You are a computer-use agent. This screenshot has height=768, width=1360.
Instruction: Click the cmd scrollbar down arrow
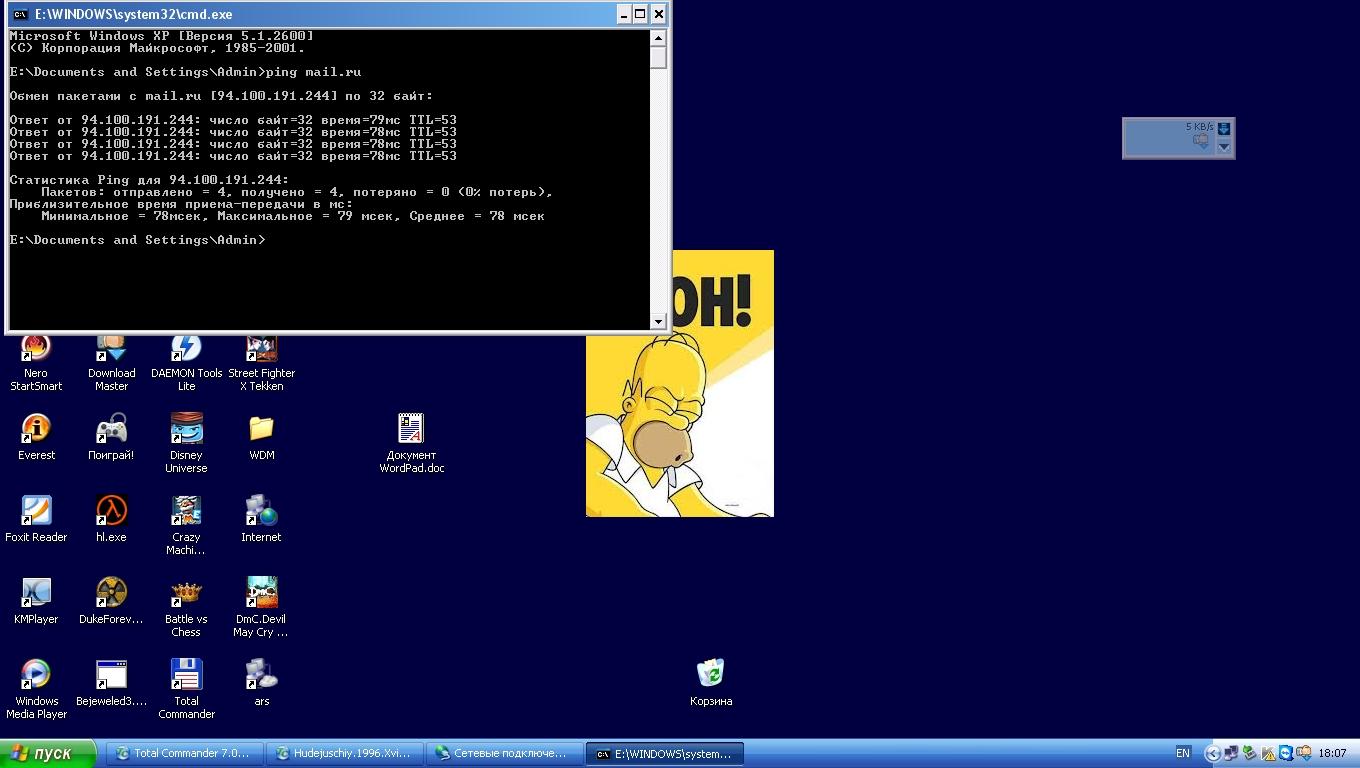coord(658,321)
